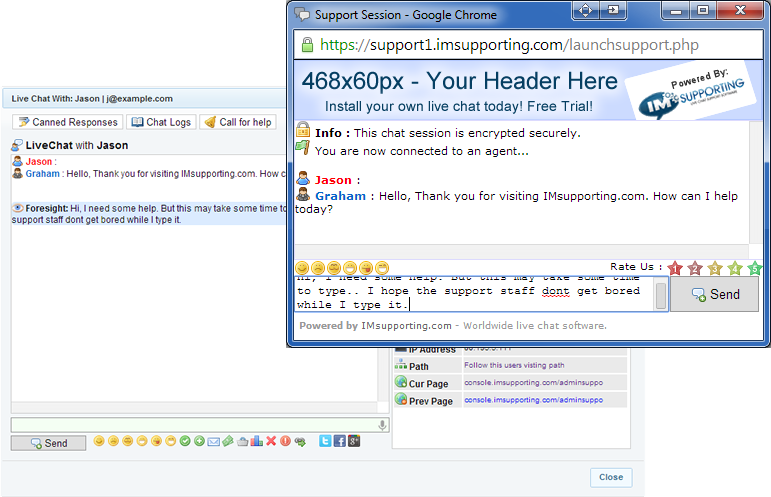The image size is (771, 497).
Task: Click the green plus icon
Action: coord(199,441)
